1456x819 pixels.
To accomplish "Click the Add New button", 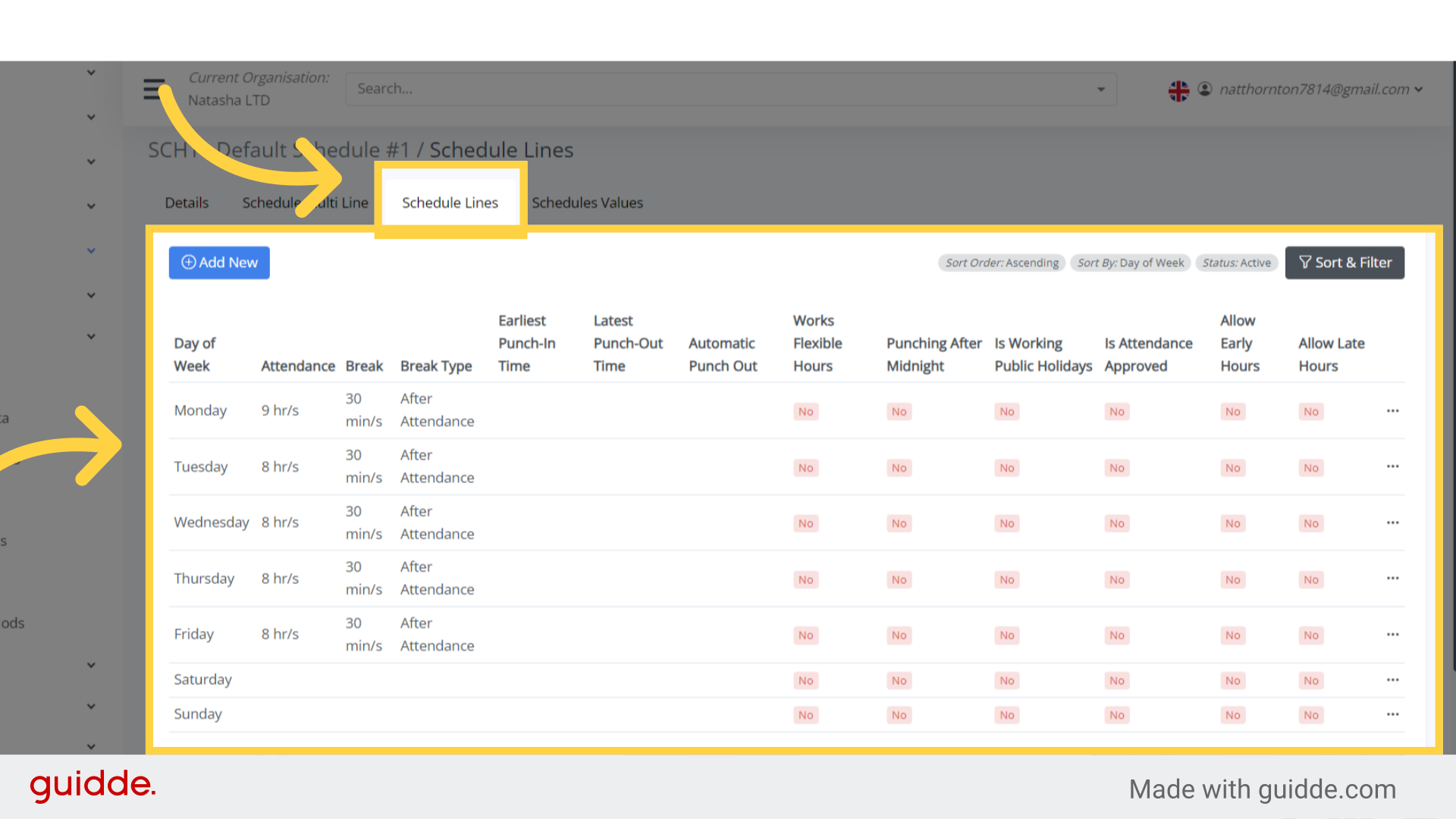I will coord(219,262).
